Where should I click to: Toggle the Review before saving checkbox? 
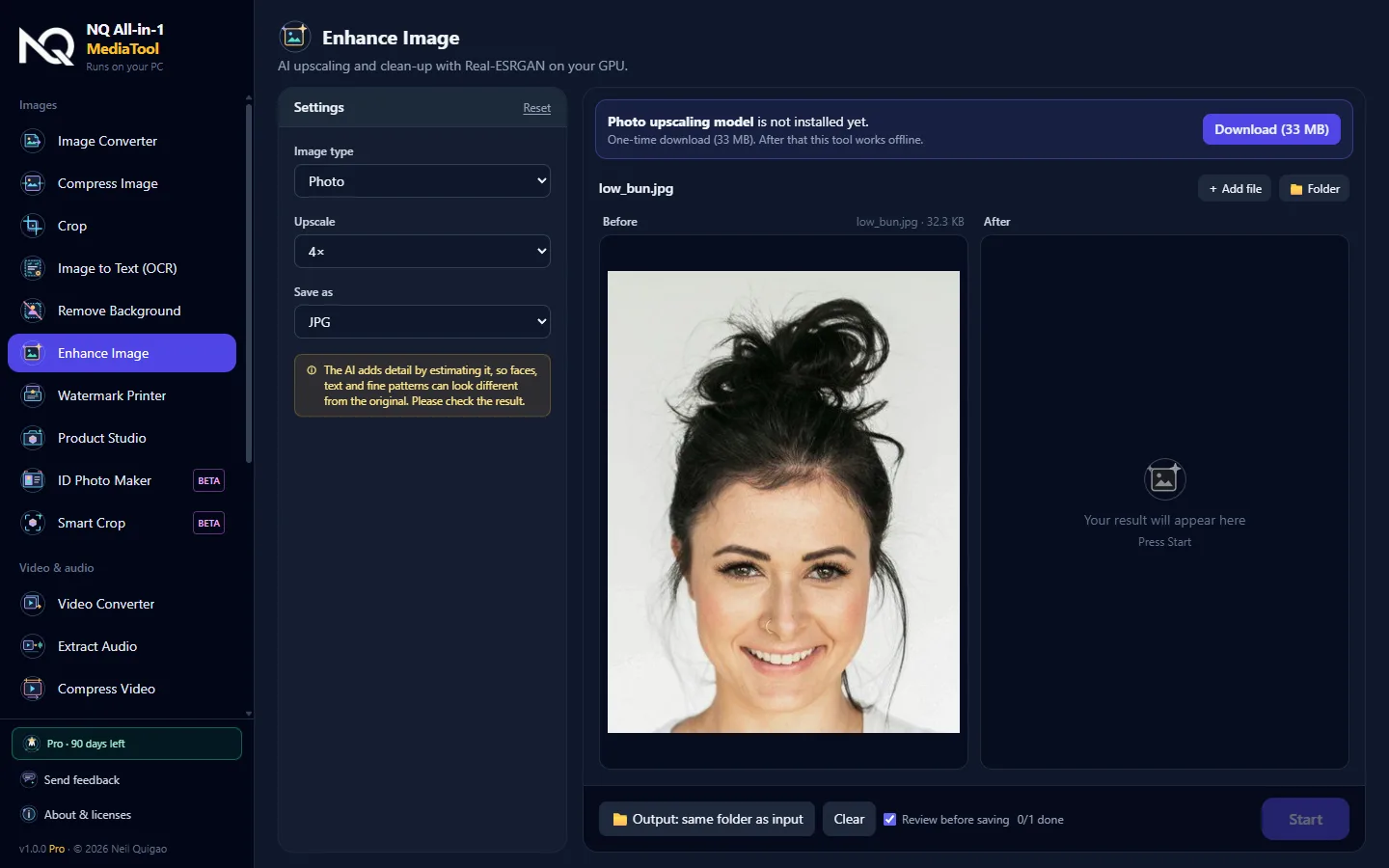[x=890, y=820]
